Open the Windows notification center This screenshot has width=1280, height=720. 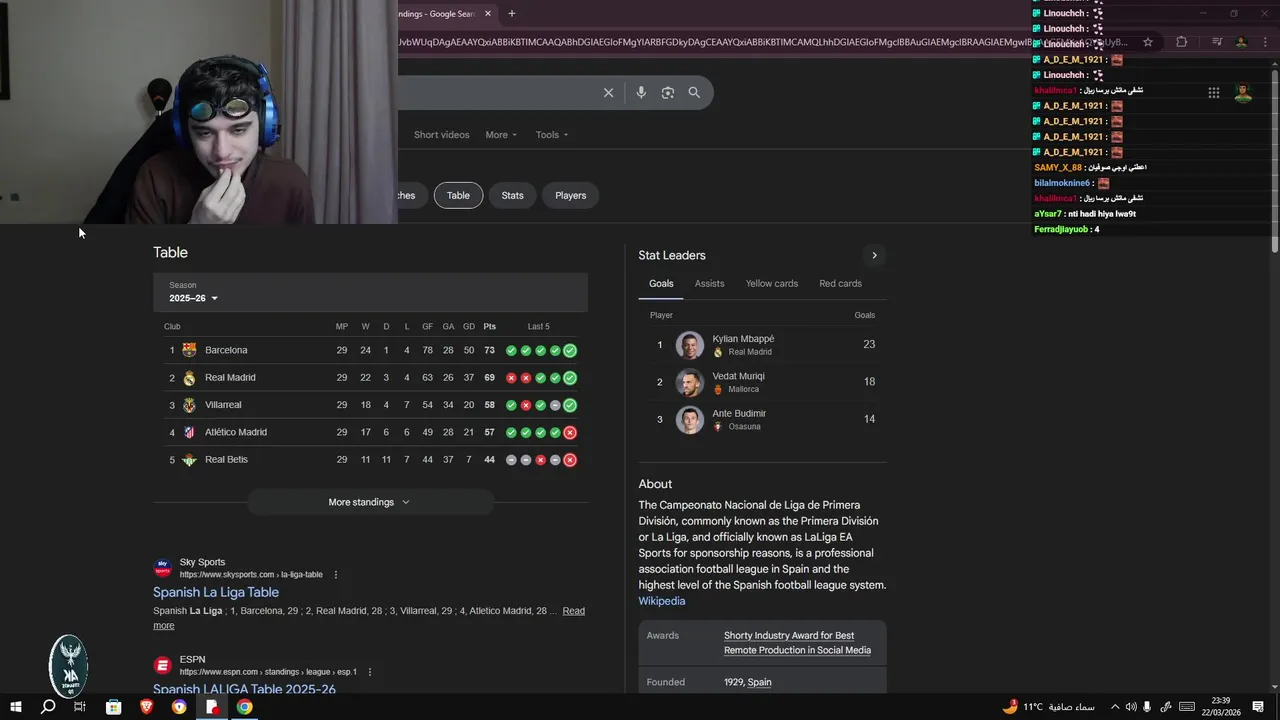pos(1258,707)
